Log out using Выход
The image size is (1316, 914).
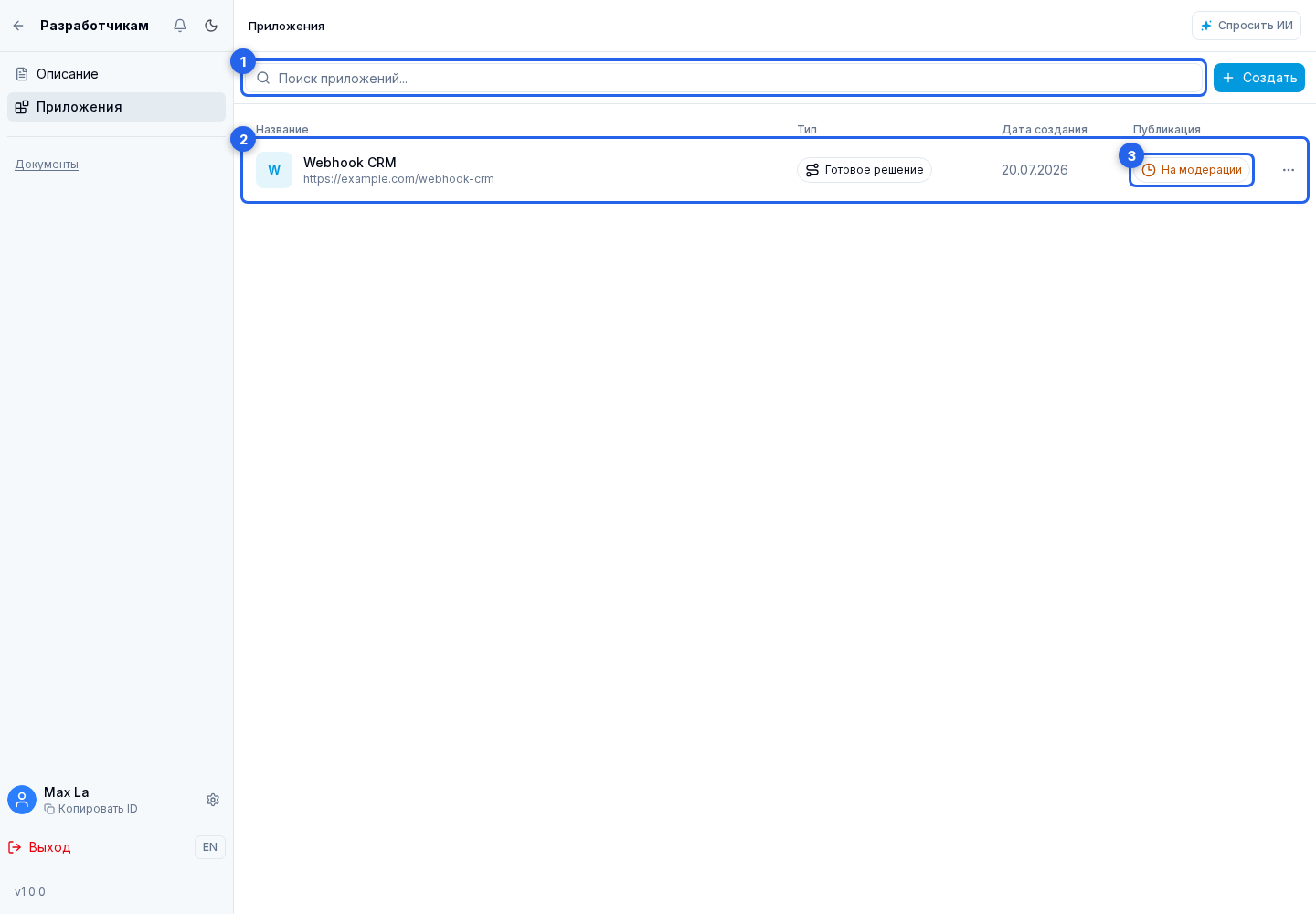pyautogui.click(x=39, y=847)
